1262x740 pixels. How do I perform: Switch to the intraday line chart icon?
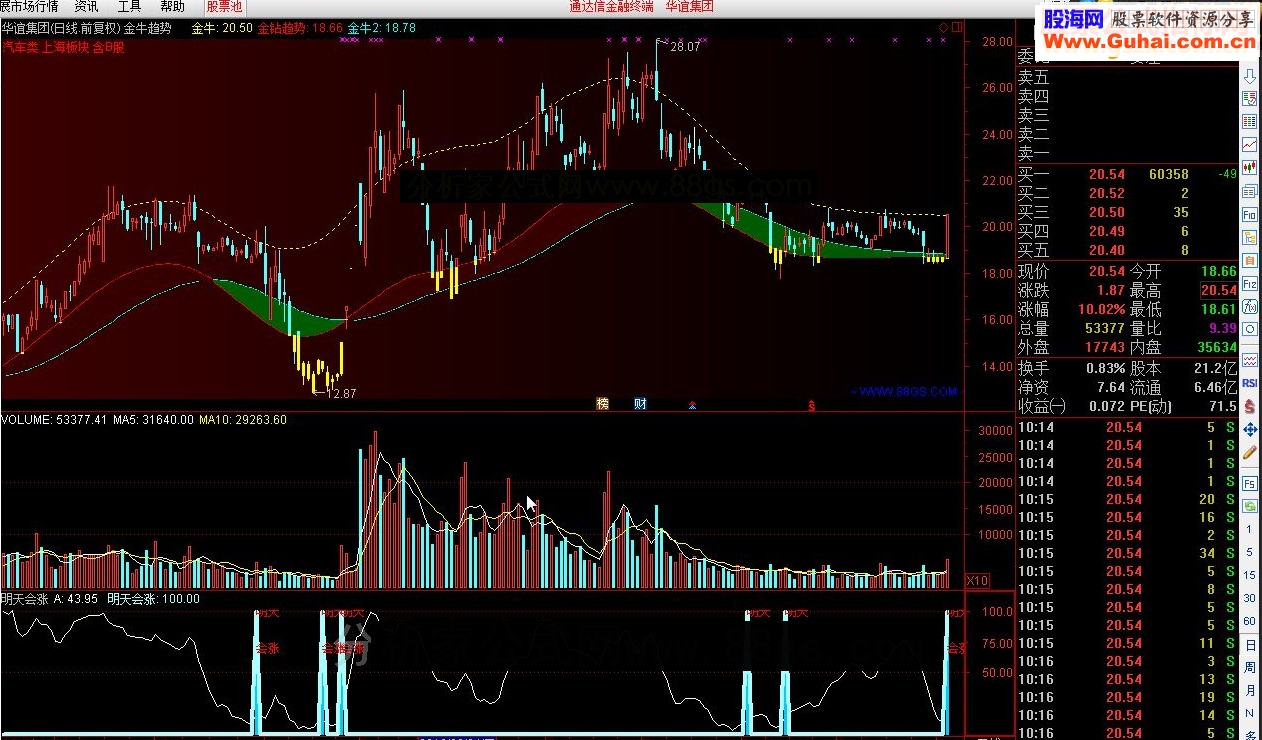pos(1250,144)
